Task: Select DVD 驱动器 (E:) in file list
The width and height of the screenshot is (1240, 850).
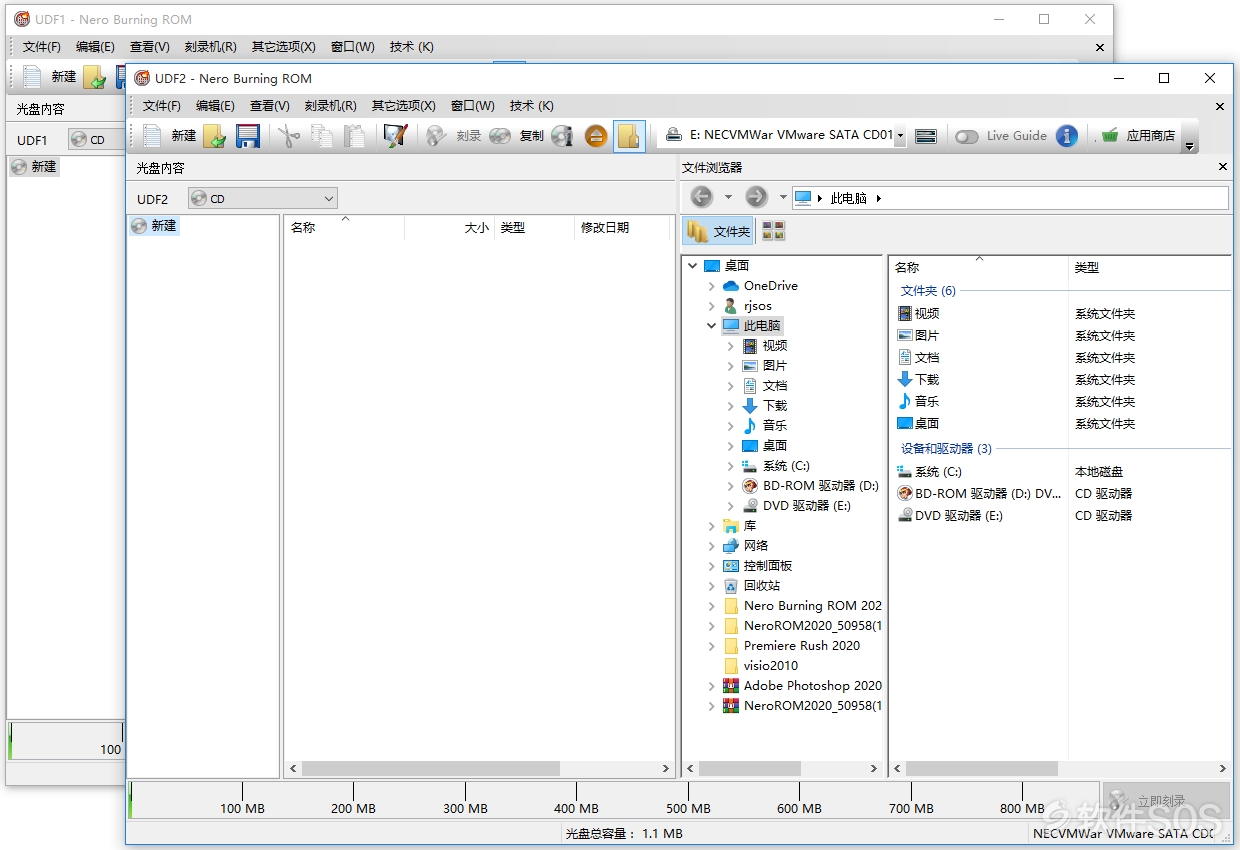Action: pyautogui.click(x=958, y=515)
